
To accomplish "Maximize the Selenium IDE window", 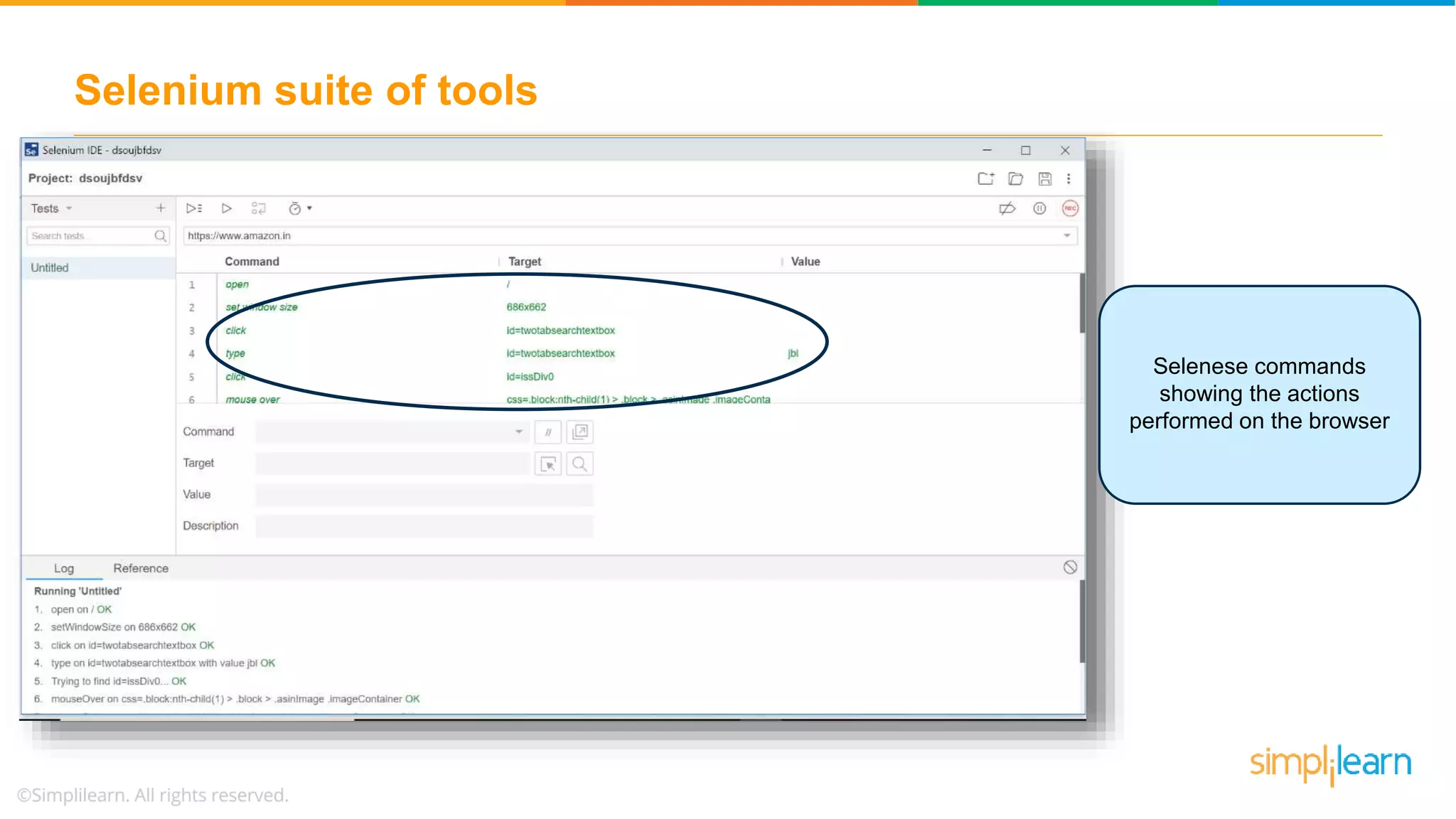I will (x=1025, y=150).
